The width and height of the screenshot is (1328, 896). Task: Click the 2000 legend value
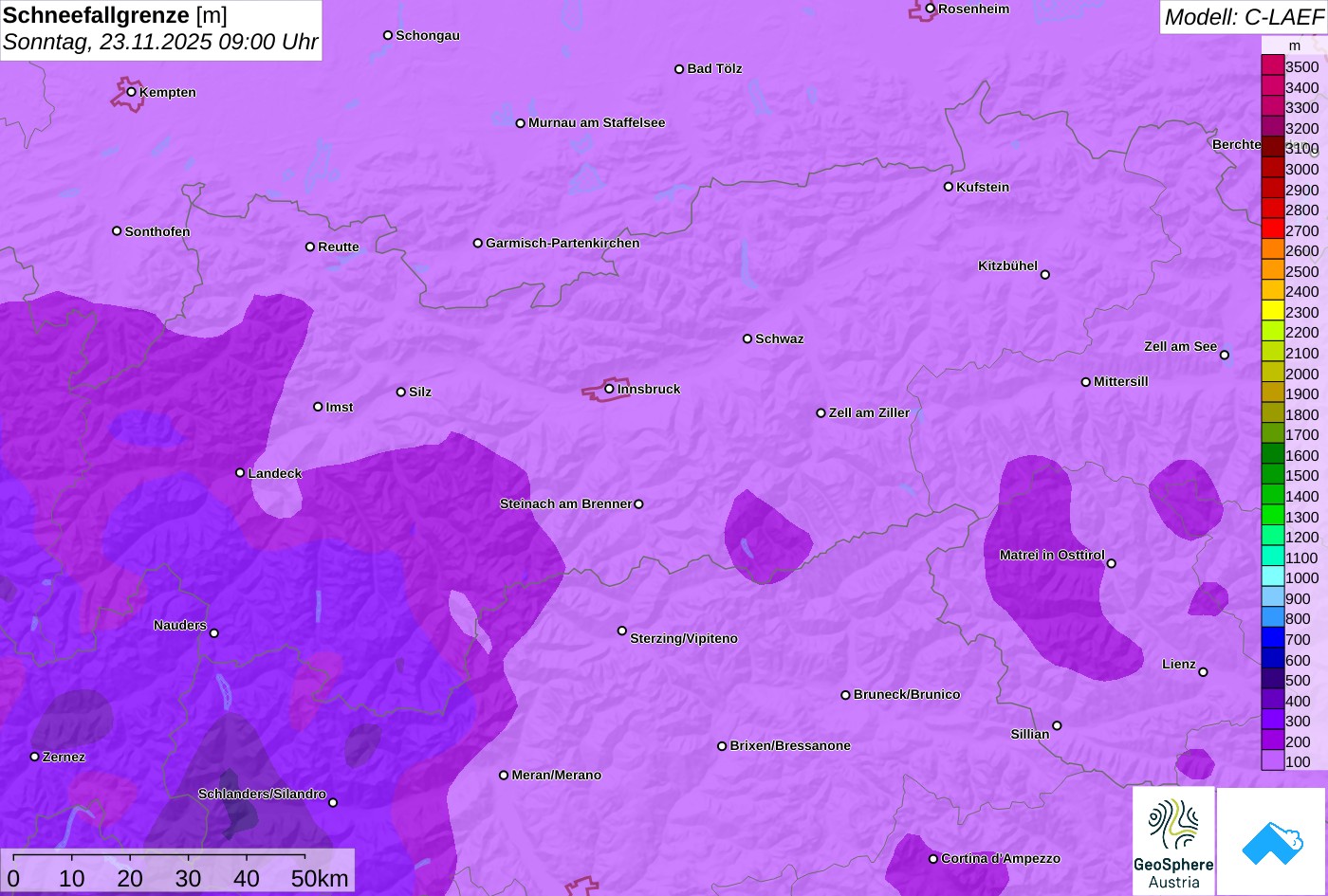tap(1302, 374)
